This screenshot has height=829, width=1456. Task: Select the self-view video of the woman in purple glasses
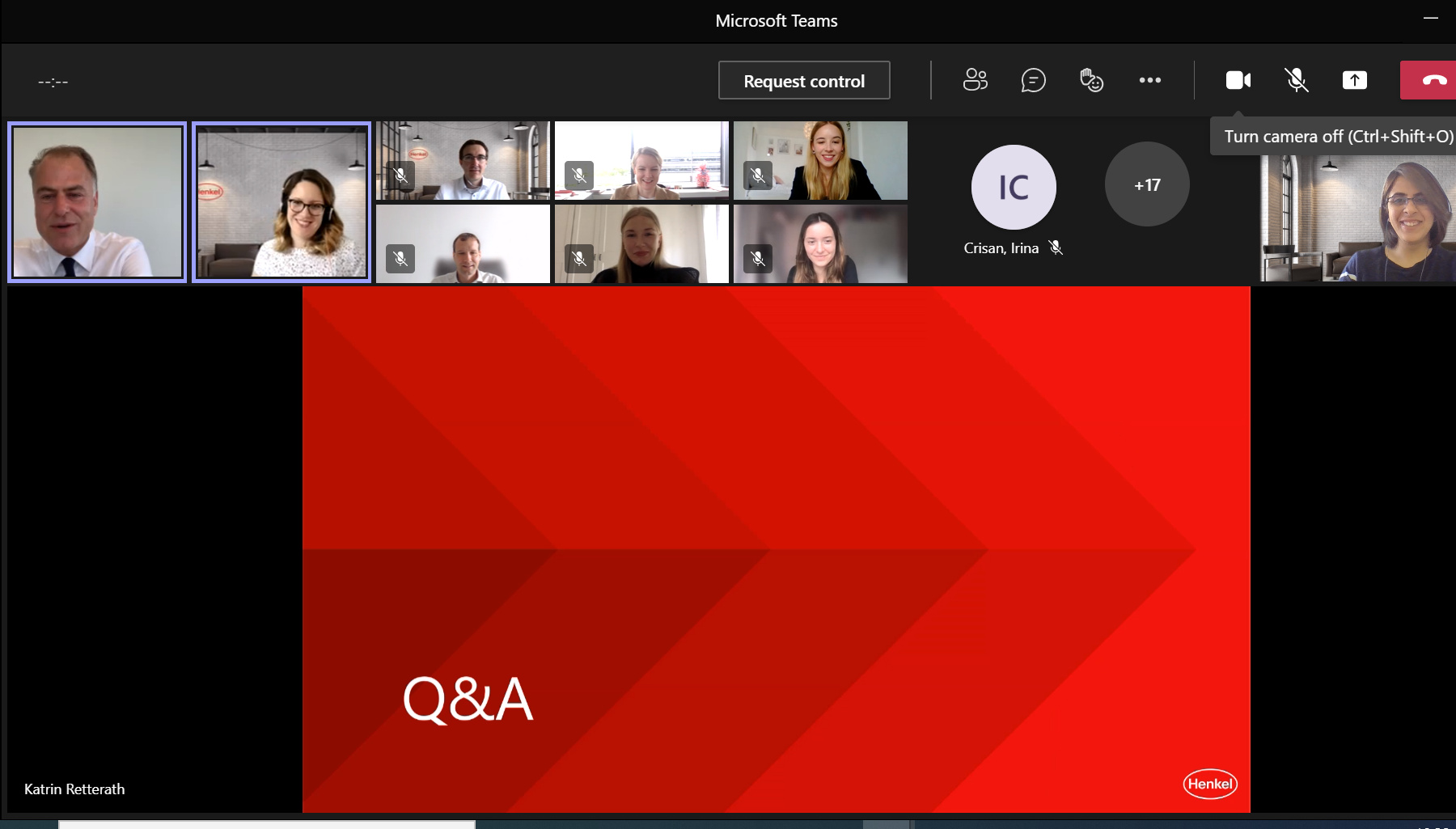tap(1357, 218)
